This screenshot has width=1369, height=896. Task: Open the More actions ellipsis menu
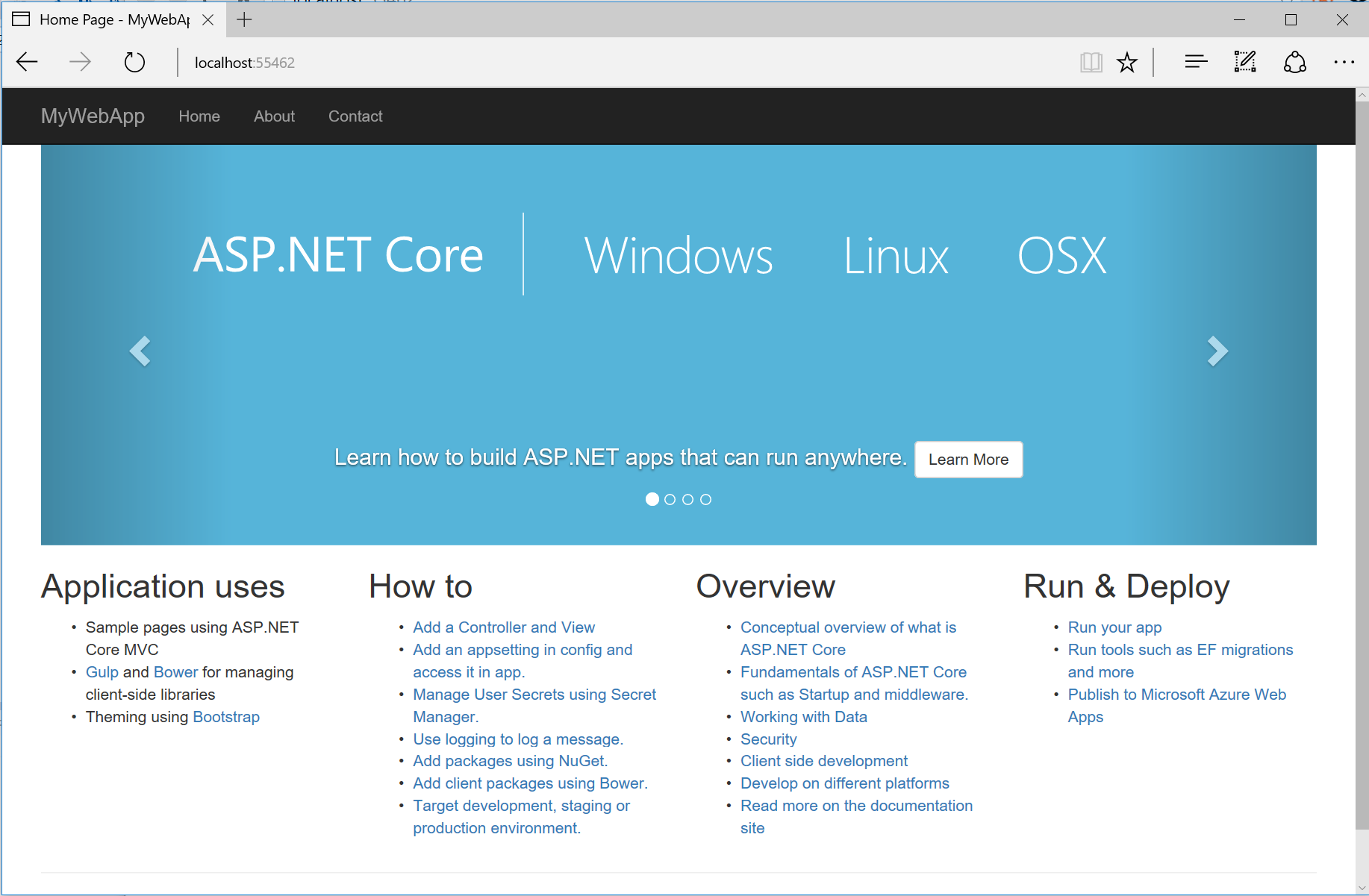coord(1344,62)
